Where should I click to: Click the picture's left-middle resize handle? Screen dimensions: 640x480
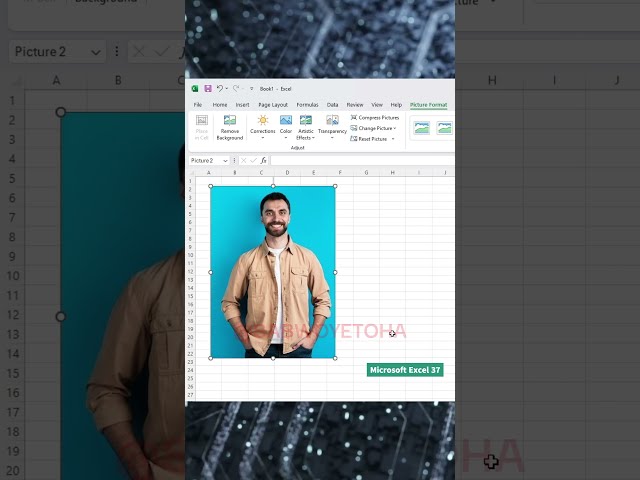coord(211,272)
